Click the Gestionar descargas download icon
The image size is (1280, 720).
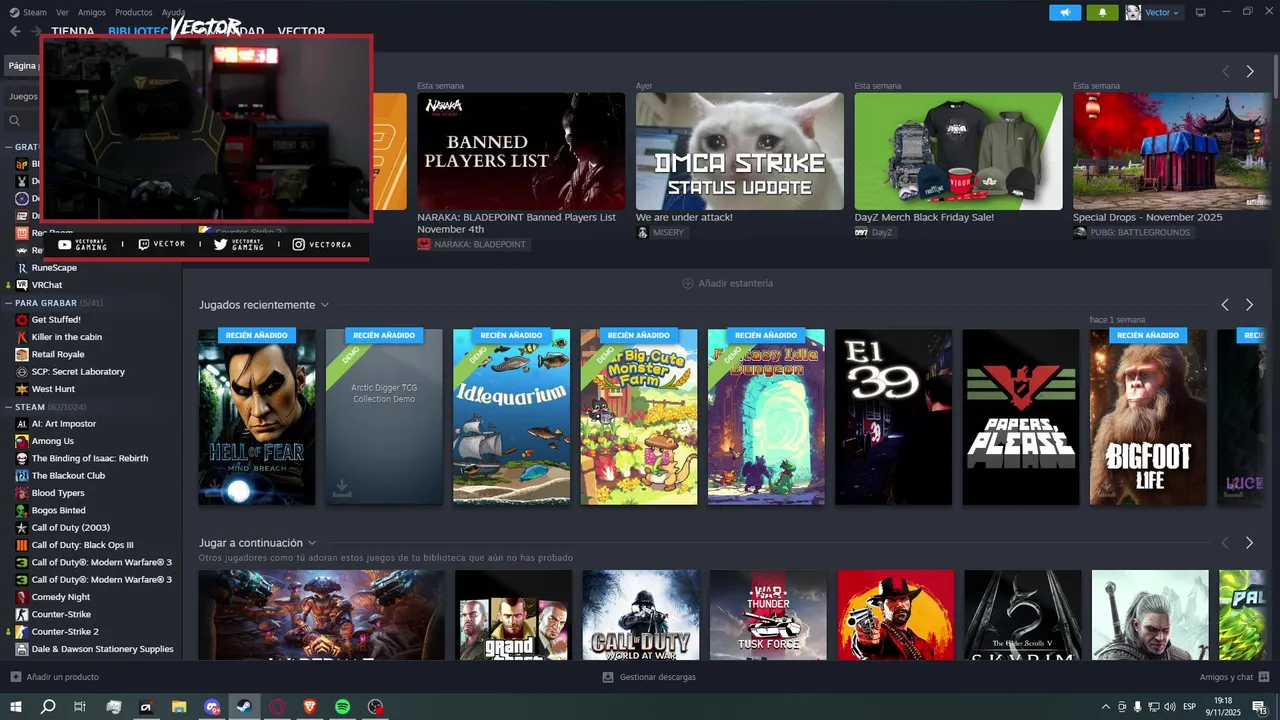click(608, 677)
